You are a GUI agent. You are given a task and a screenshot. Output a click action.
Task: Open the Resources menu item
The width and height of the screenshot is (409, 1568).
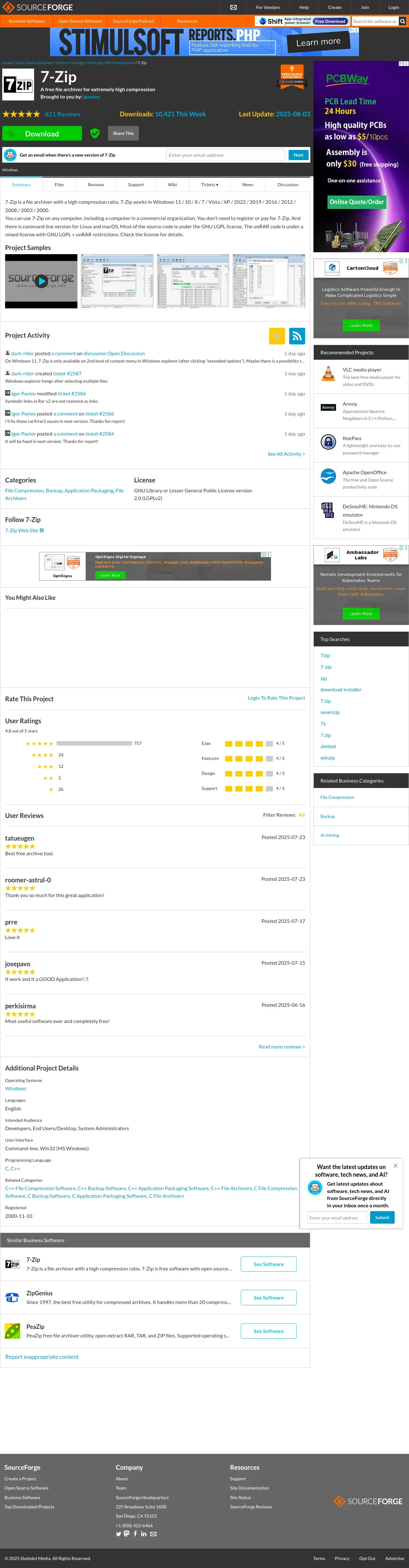187,21
